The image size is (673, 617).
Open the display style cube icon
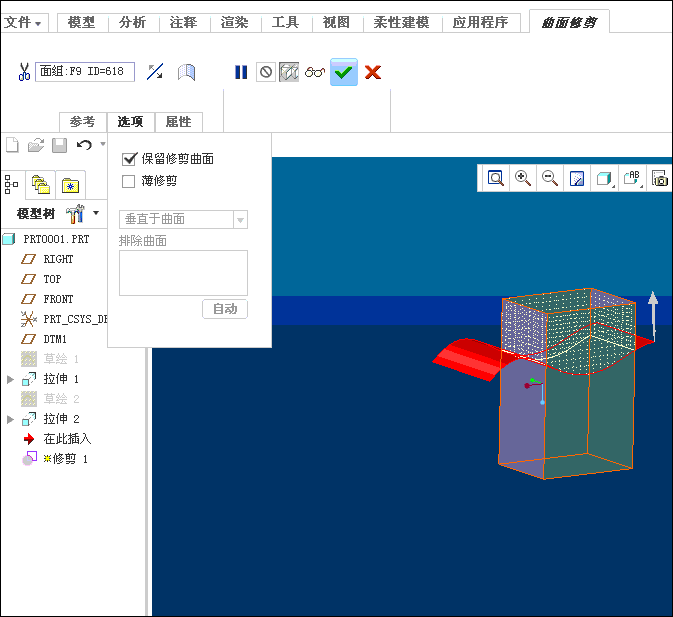[604, 178]
